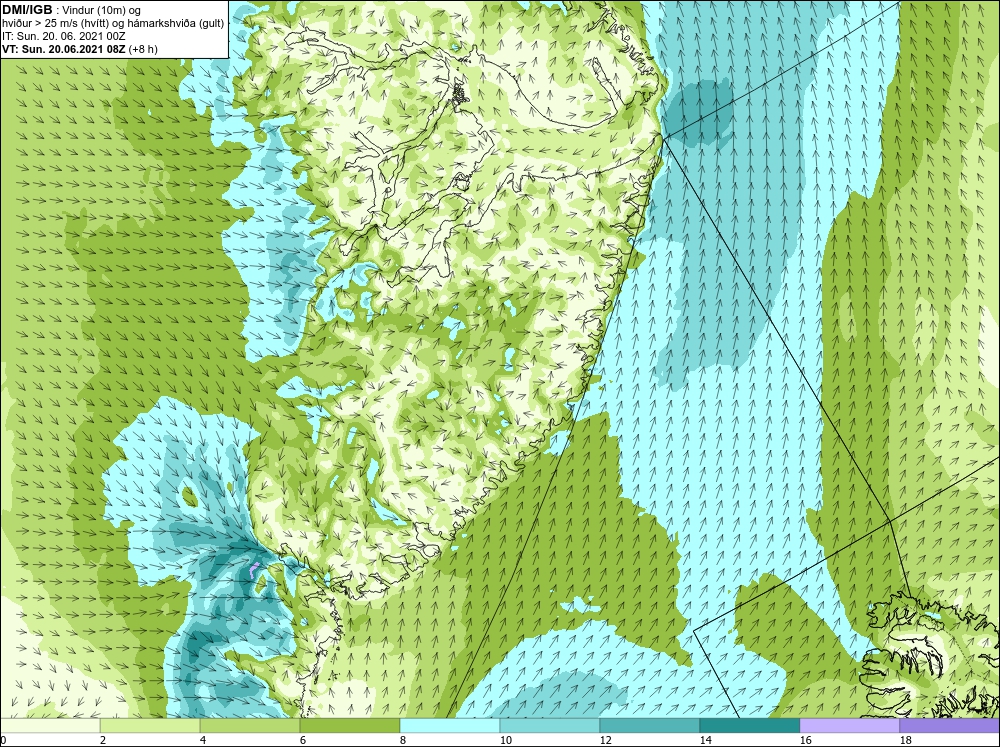Click the small purple wind maximum patch
This screenshot has width=1000, height=747.
point(253,570)
